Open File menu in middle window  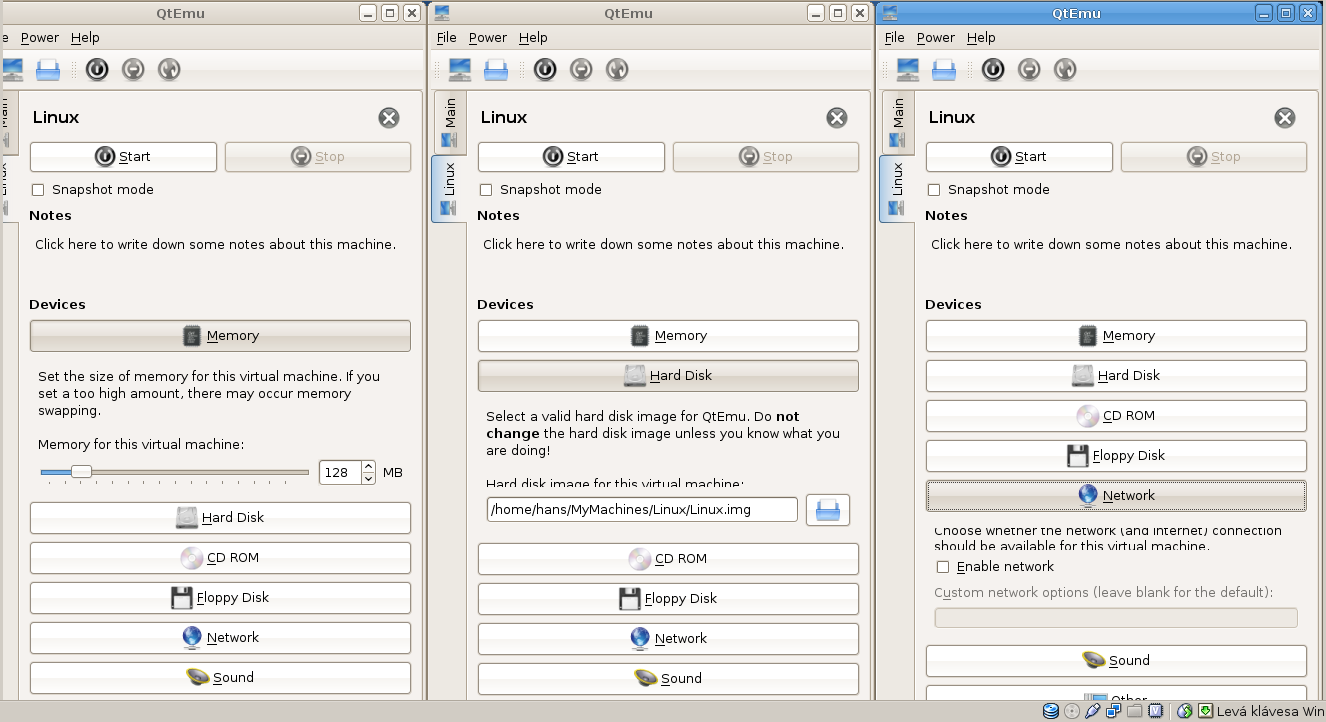447,38
